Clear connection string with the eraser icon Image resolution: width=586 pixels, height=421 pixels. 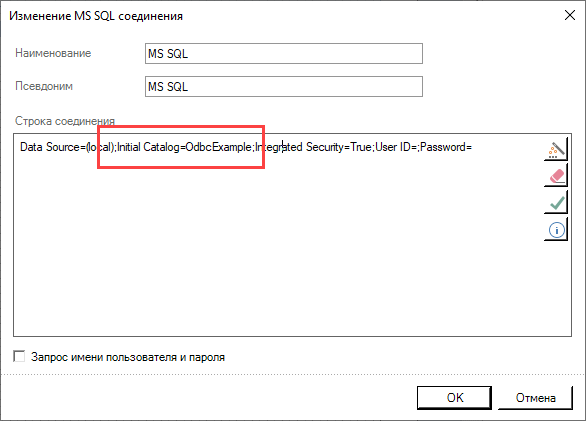pos(556,176)
